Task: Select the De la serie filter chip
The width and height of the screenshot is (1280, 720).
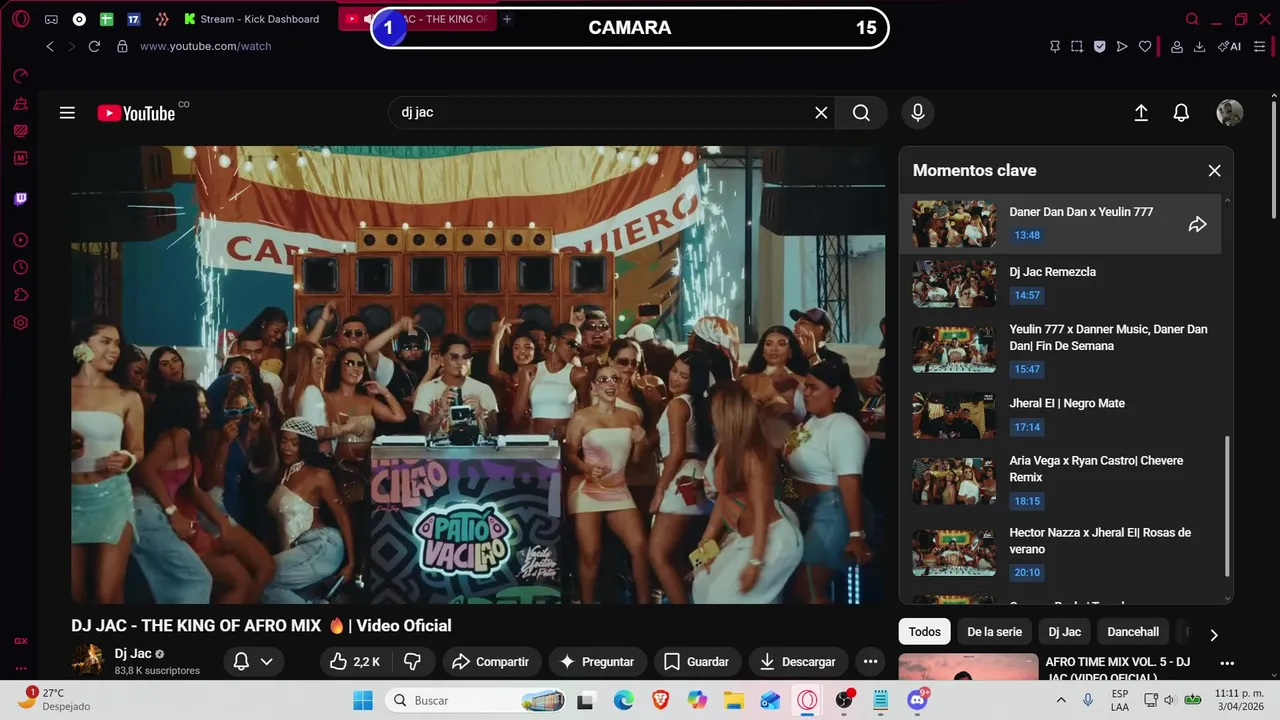Action: 994,632
